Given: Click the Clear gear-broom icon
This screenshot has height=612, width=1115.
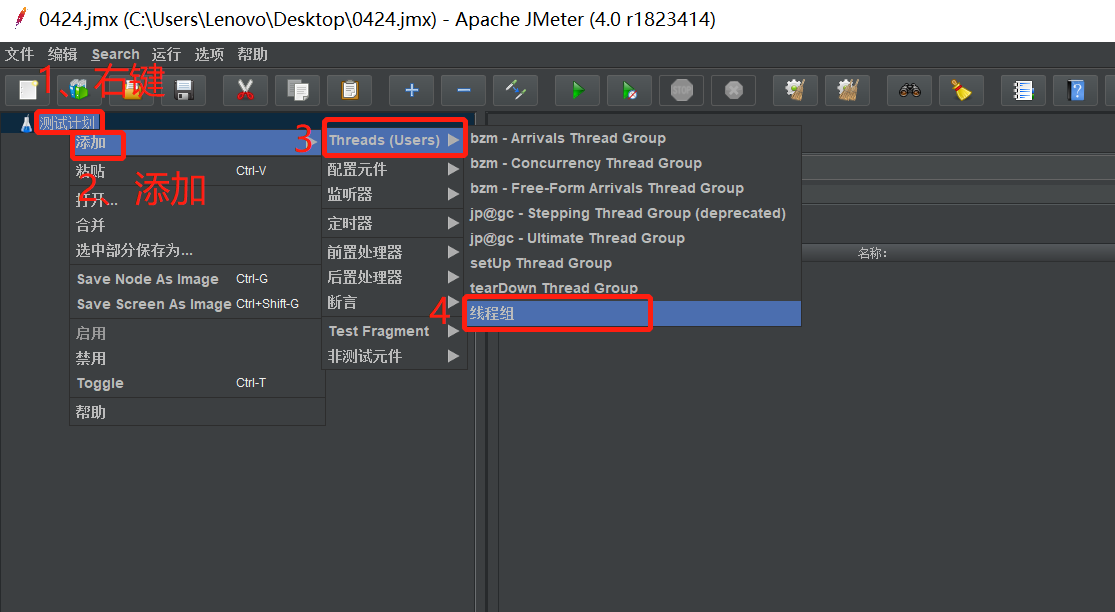Looking at the screenshot, I should 795,90.
